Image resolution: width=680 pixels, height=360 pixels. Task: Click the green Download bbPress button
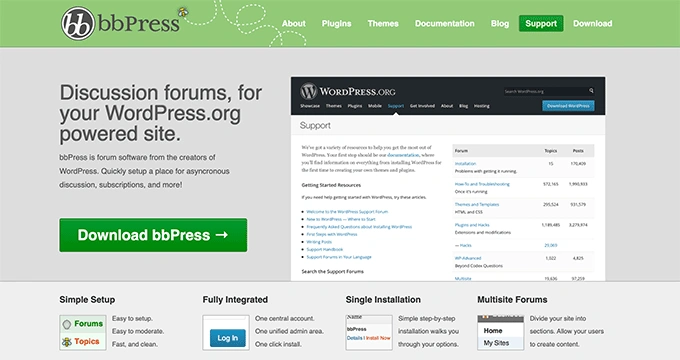[153, 235]
